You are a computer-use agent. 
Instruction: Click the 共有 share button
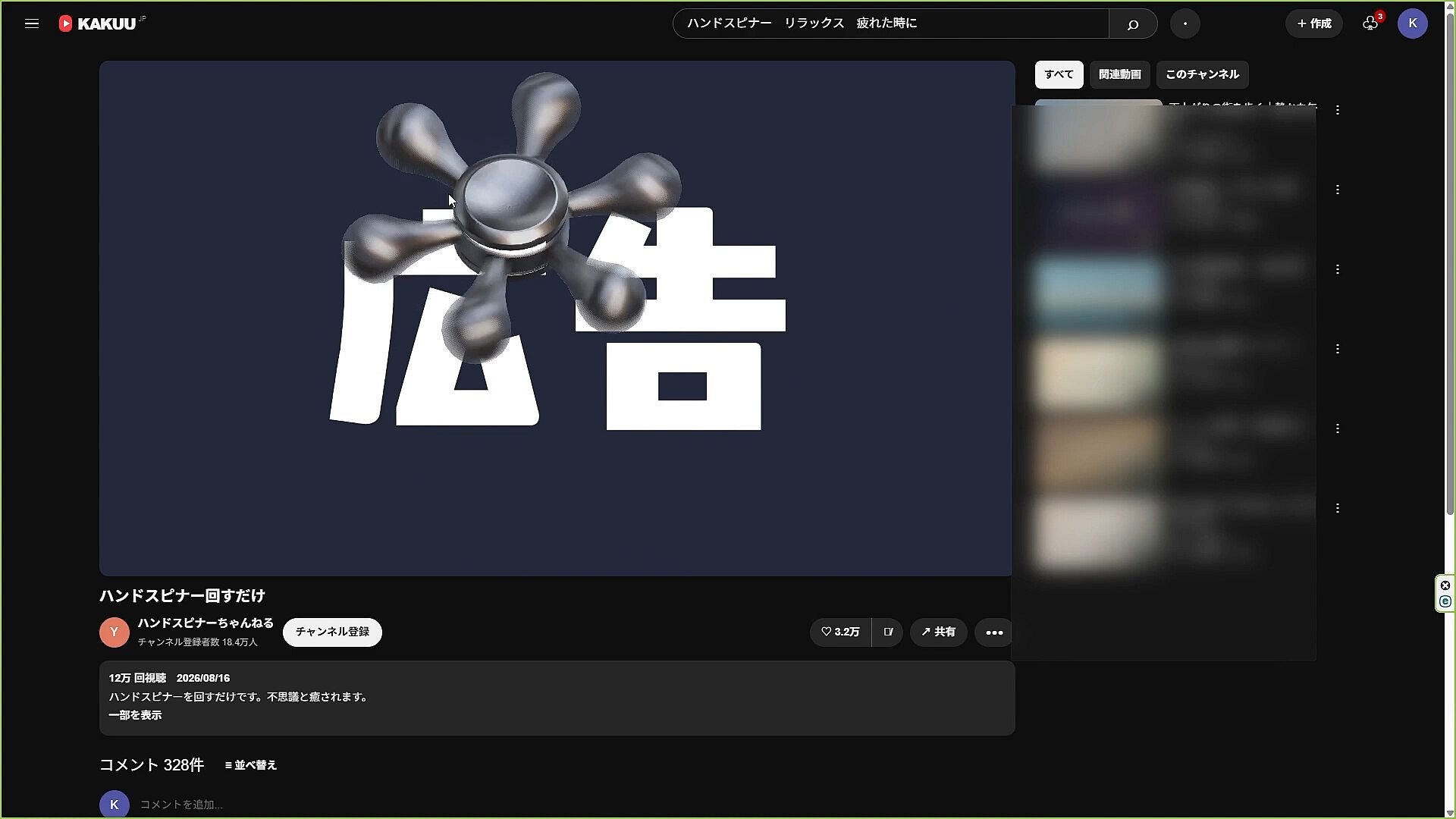point(938,632)
